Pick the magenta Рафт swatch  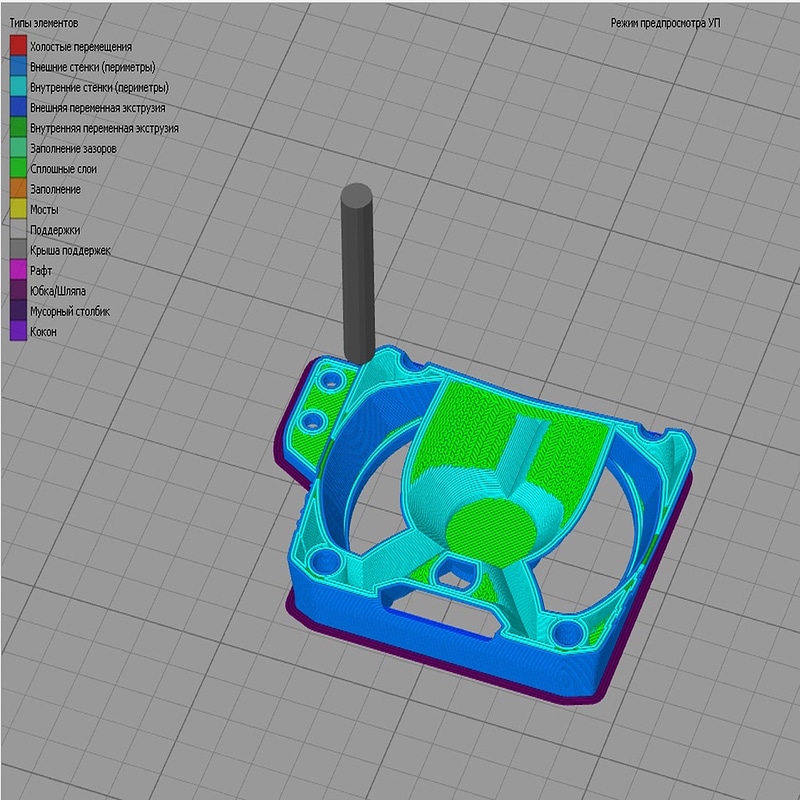coord(18,270)
